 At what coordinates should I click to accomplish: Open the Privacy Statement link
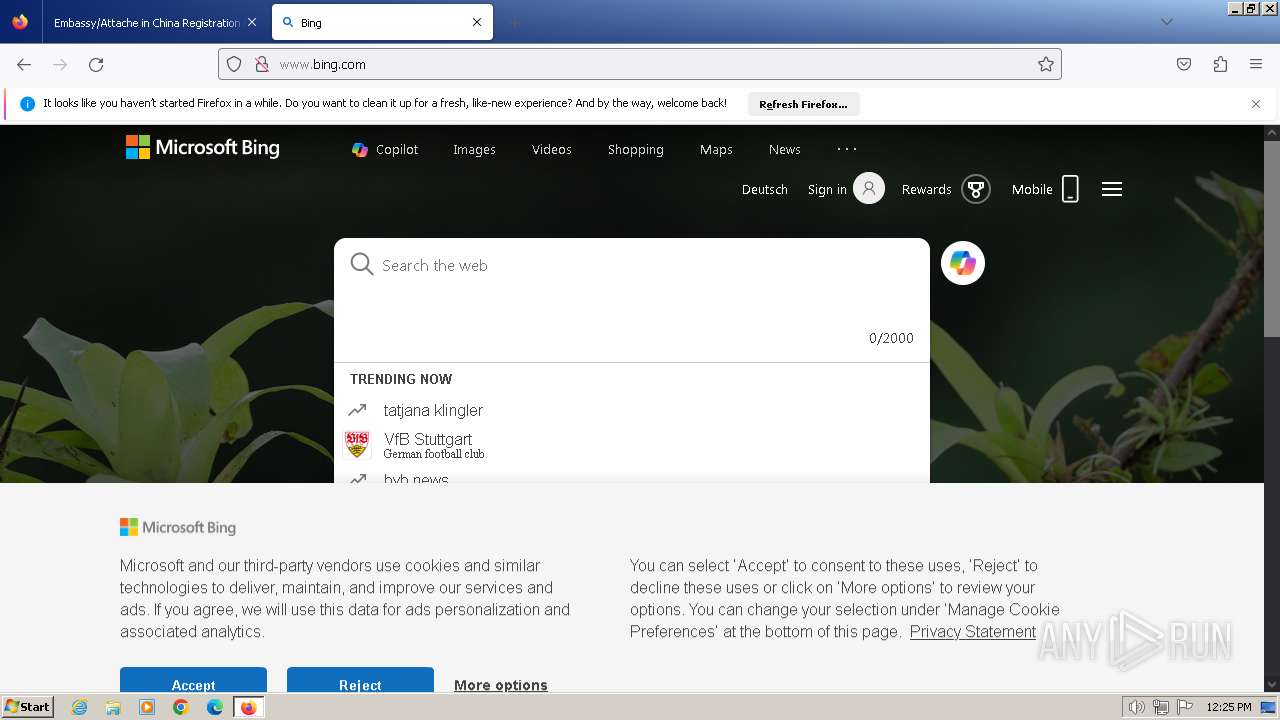(973, 632)
